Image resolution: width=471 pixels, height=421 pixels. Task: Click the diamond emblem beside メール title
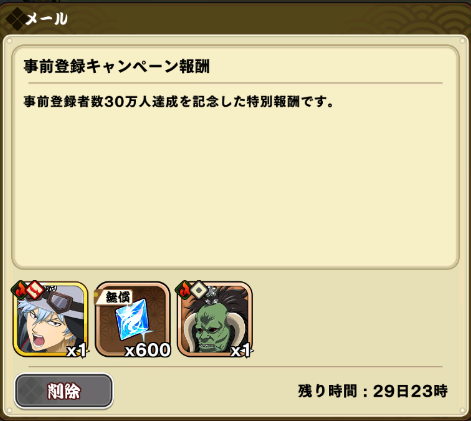[x=16, y=19]
